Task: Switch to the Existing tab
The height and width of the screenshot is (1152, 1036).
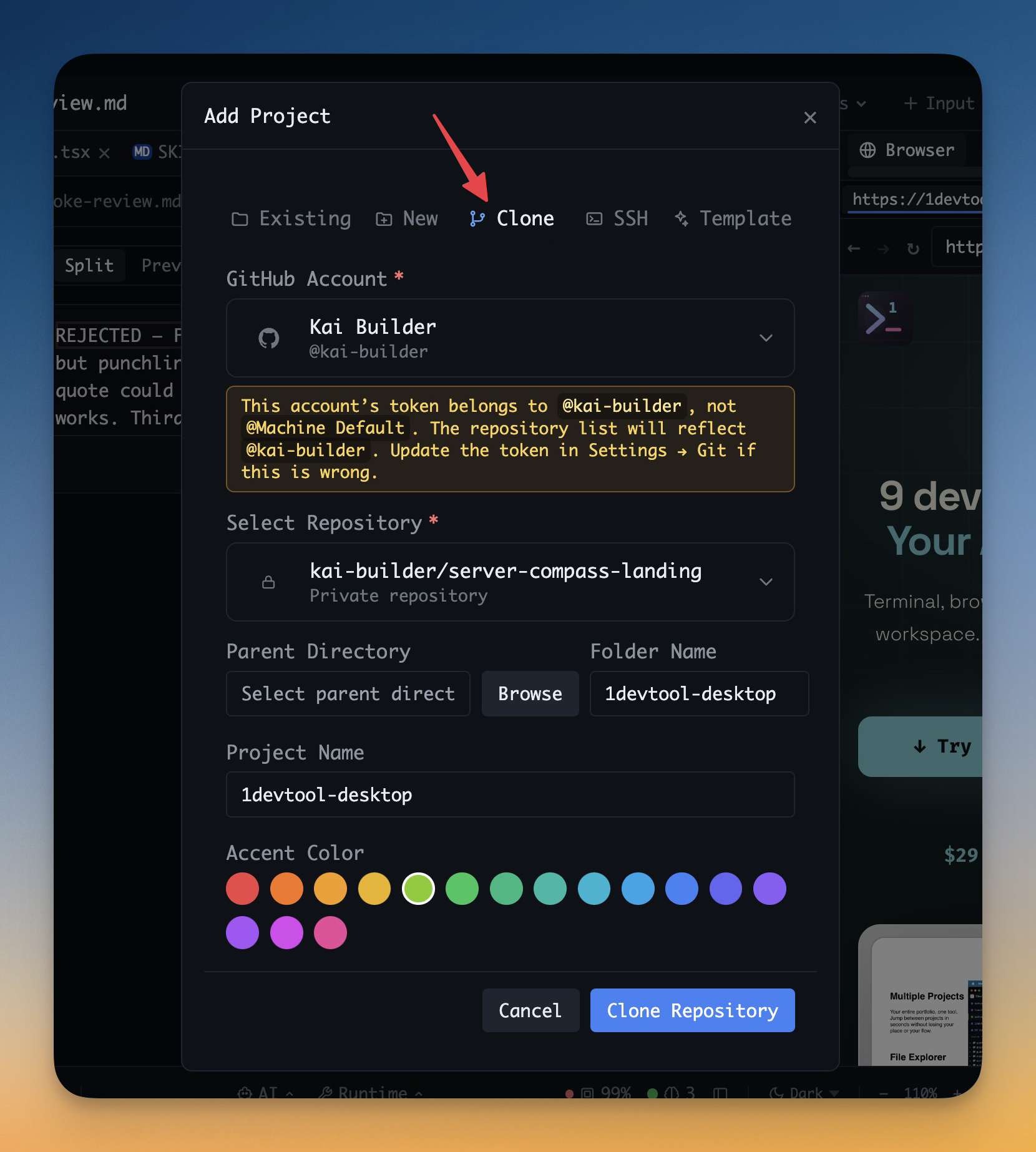Action: pyautogui.click(x=291, y=218)
